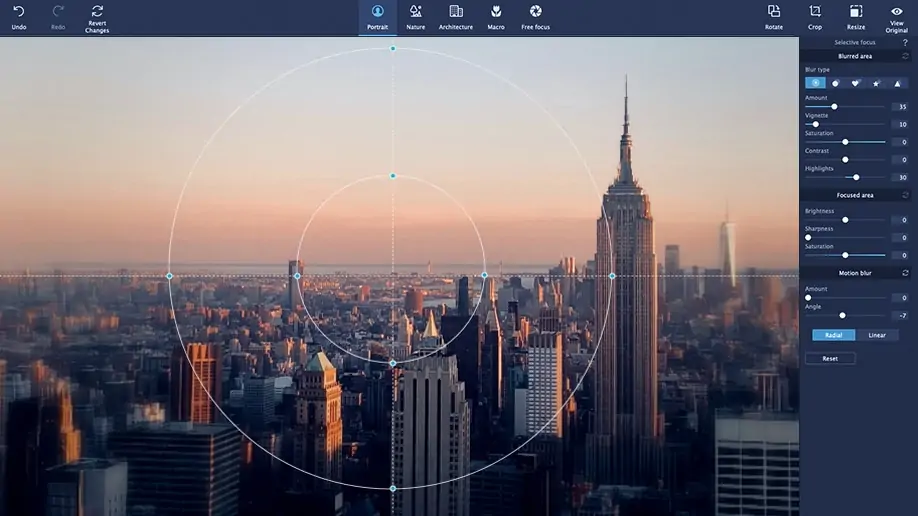Select the triangle bokeh blur type
918x516 pixels.
click(x=897, y=83)
